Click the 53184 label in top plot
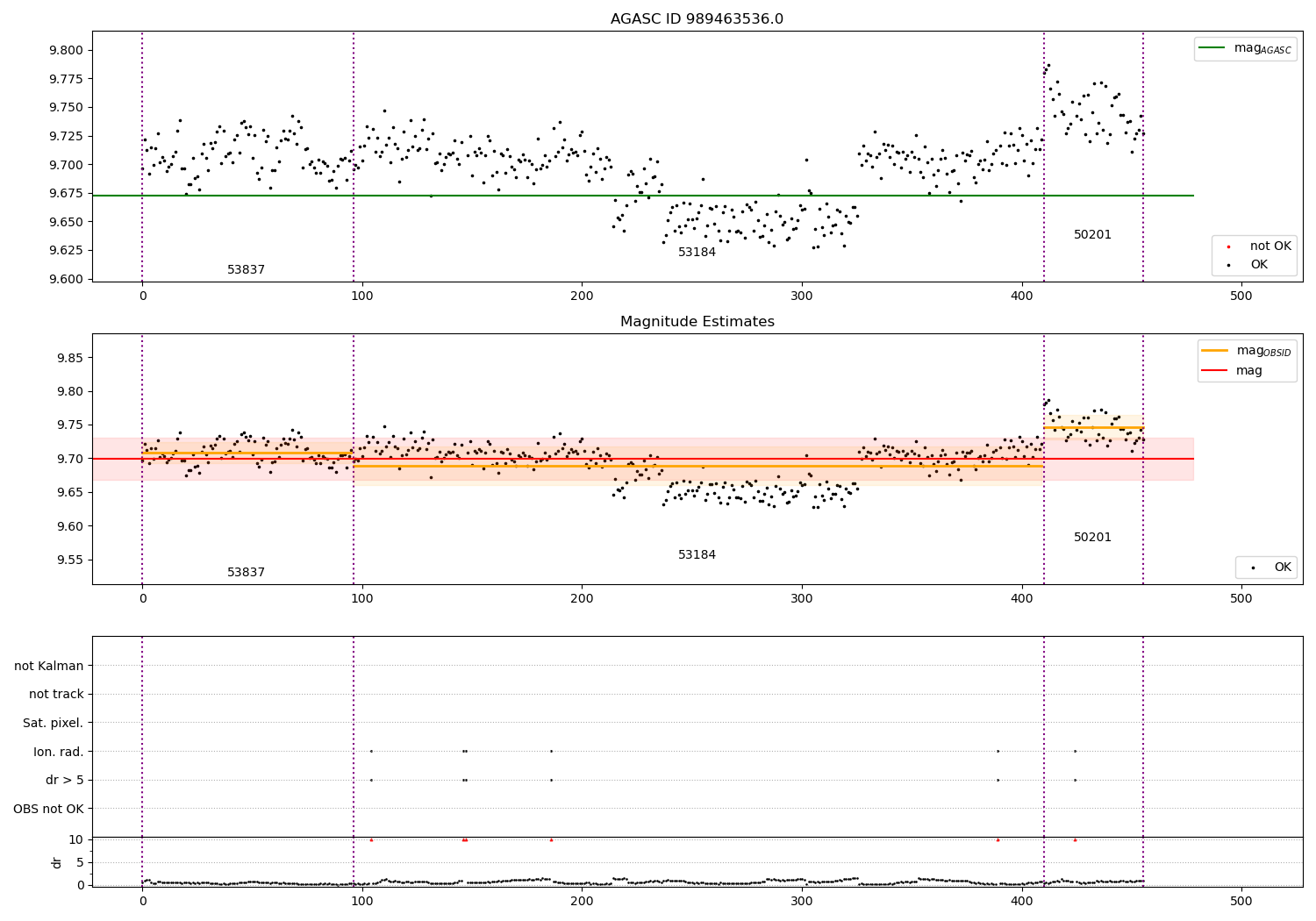 tap(697, 253)
